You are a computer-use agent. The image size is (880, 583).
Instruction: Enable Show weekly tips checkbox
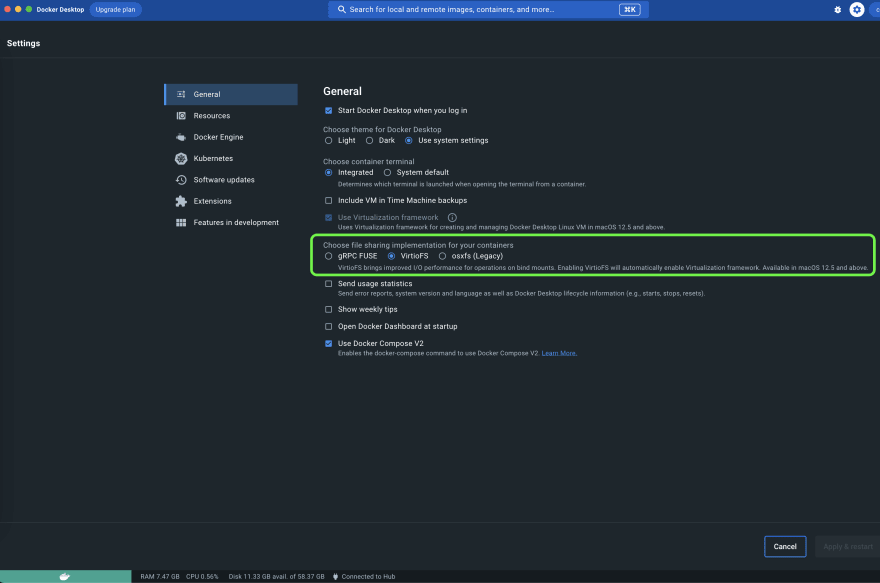328,309
